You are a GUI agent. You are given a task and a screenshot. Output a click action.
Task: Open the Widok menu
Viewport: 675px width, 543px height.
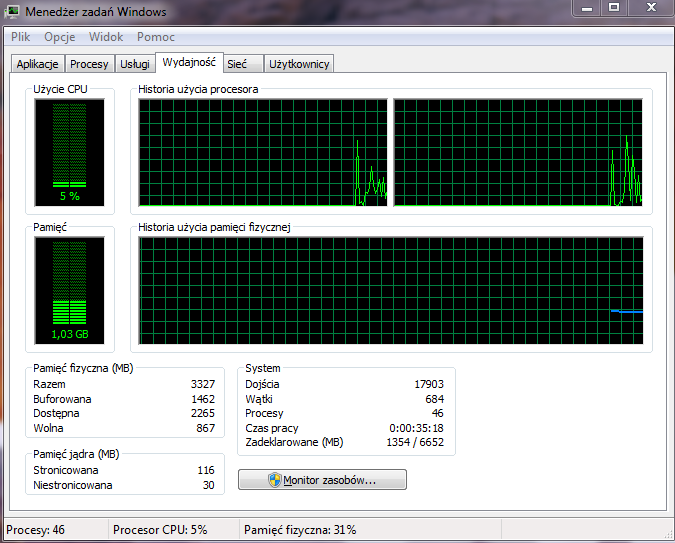[x=106, y=37]
